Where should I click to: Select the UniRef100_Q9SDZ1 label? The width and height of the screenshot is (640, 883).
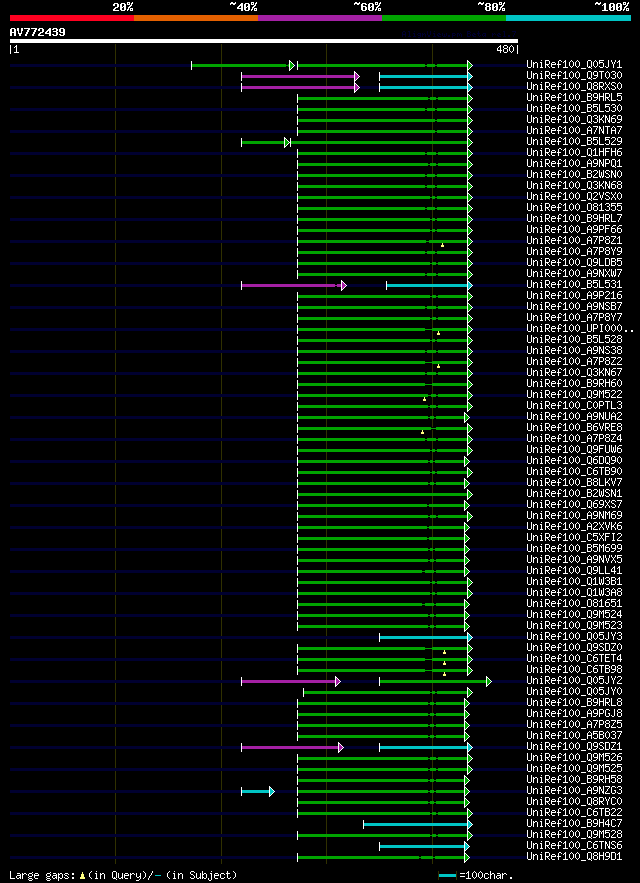pos(574,747)
